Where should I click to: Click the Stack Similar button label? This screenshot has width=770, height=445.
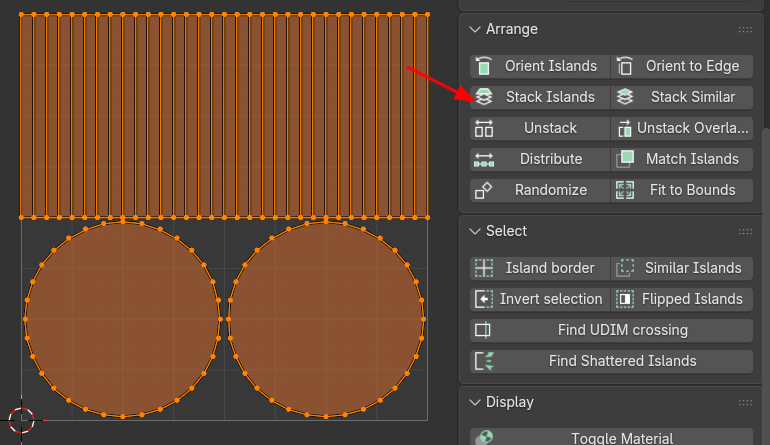[693, 97]
